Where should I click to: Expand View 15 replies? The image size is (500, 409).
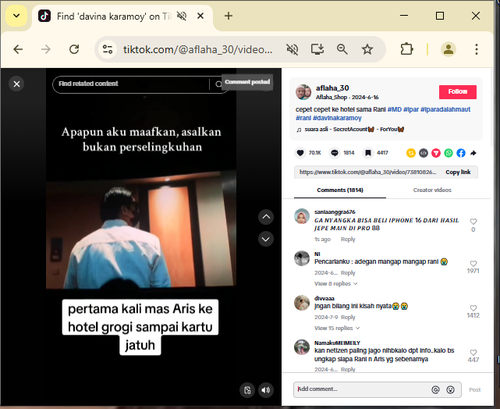coord(337,328)
